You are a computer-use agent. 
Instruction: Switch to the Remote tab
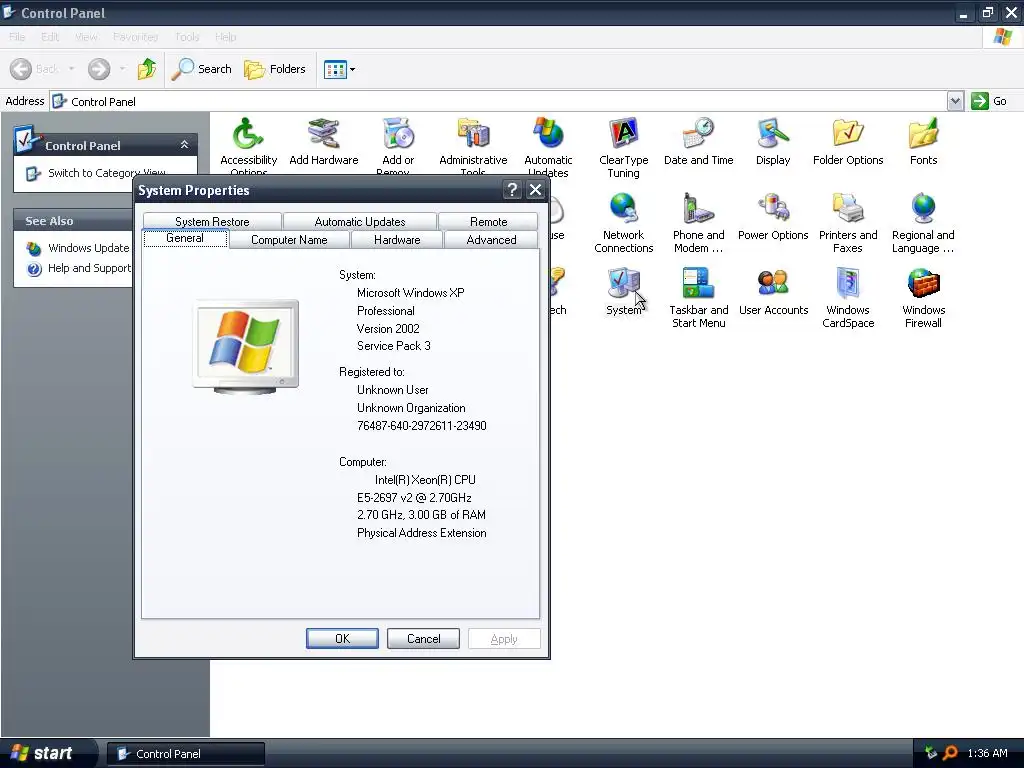488,221
